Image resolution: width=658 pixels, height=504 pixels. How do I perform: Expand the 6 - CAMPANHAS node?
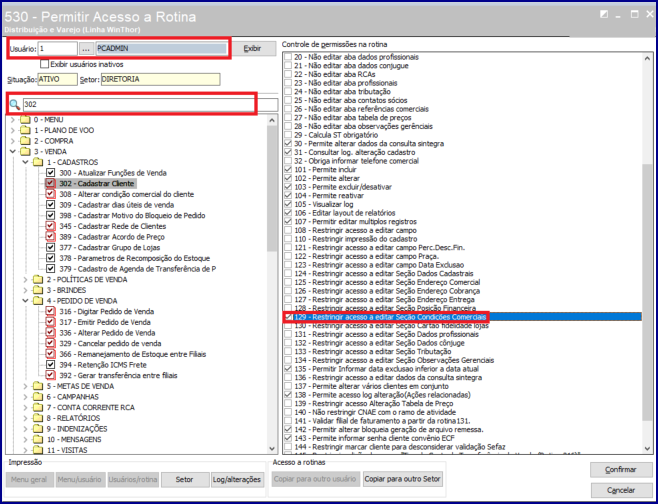(26, 397)
